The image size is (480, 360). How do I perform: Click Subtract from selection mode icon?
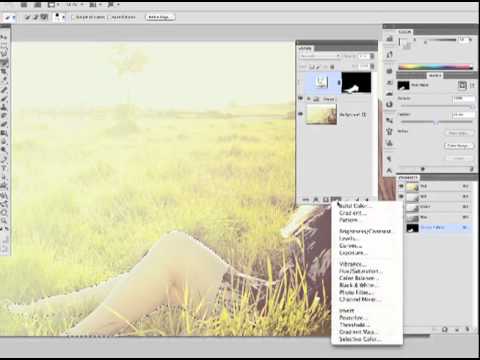(x=44, y=17)
